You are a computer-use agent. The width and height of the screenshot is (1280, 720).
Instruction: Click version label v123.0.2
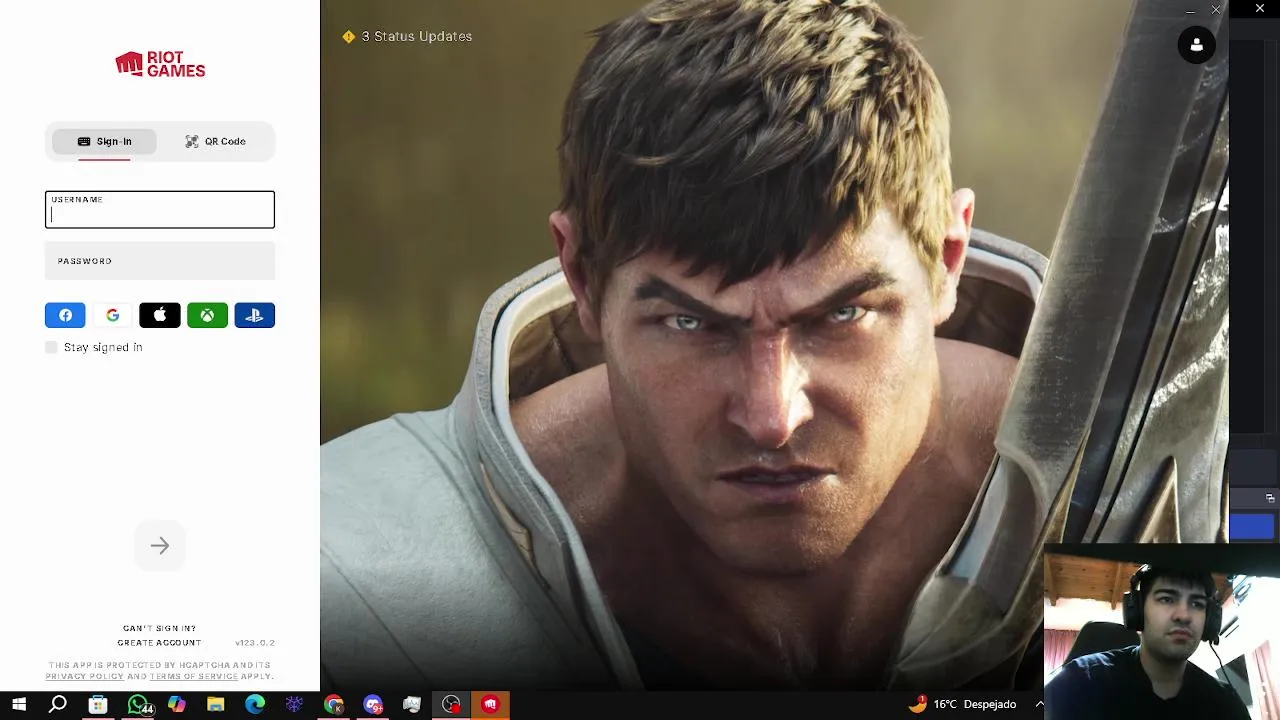coord(255,643)
